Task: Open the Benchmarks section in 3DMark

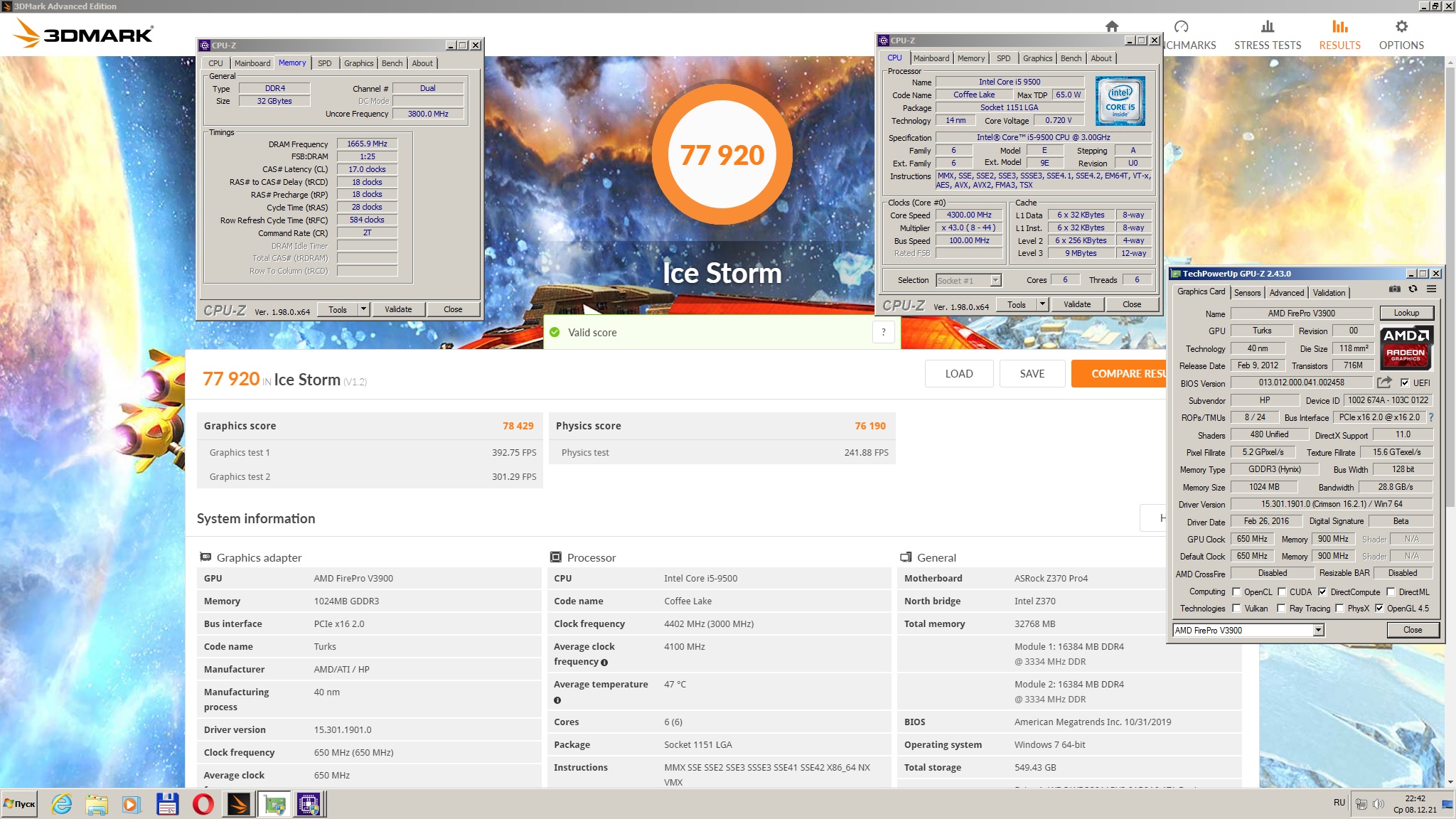Action: tap(1189, 36)
